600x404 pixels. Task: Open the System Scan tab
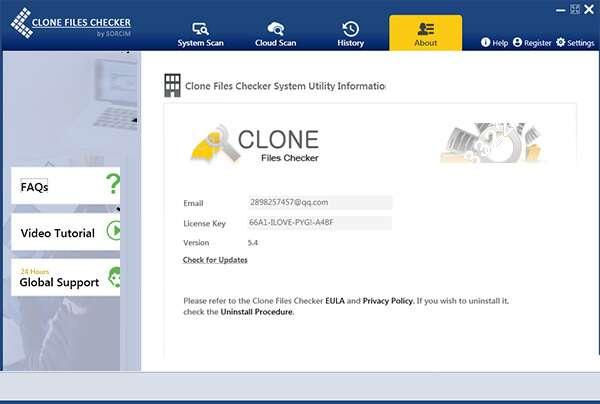200,34
